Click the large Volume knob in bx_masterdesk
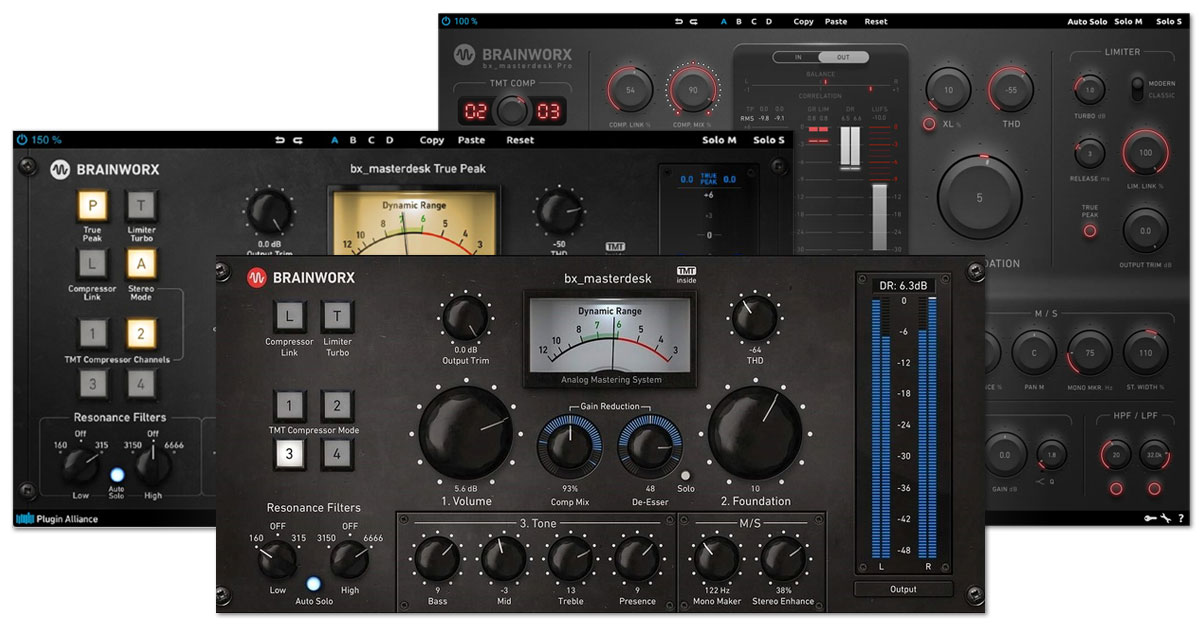This screenshot has width=1200, height=630. point(466,432)
